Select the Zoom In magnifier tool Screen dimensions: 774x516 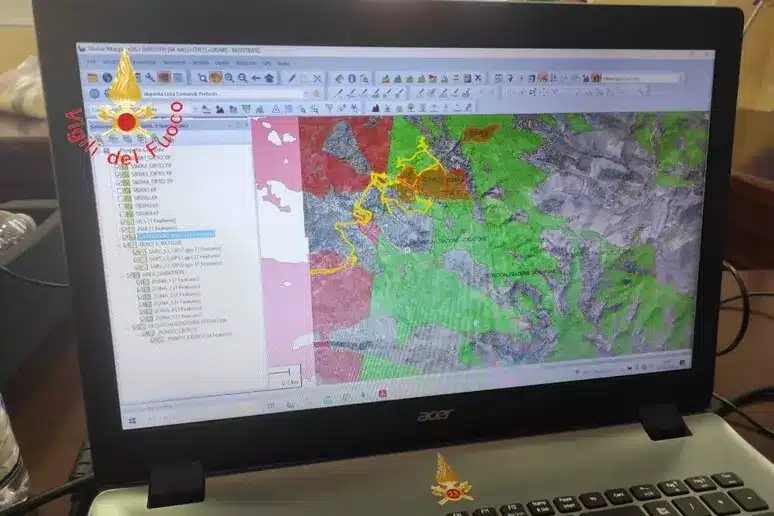pyautogui.click(x=229, y=77)
